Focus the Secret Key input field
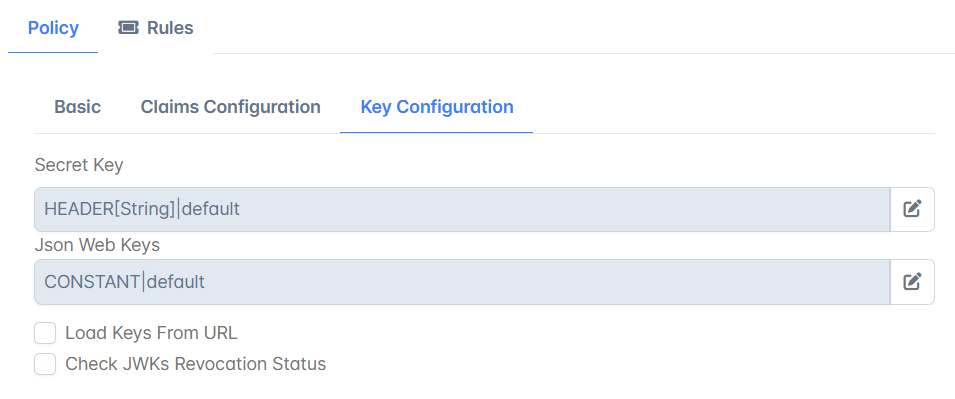The height and width of the screenshot is (399, 955). pyautogui.click(x=462, y=209)
